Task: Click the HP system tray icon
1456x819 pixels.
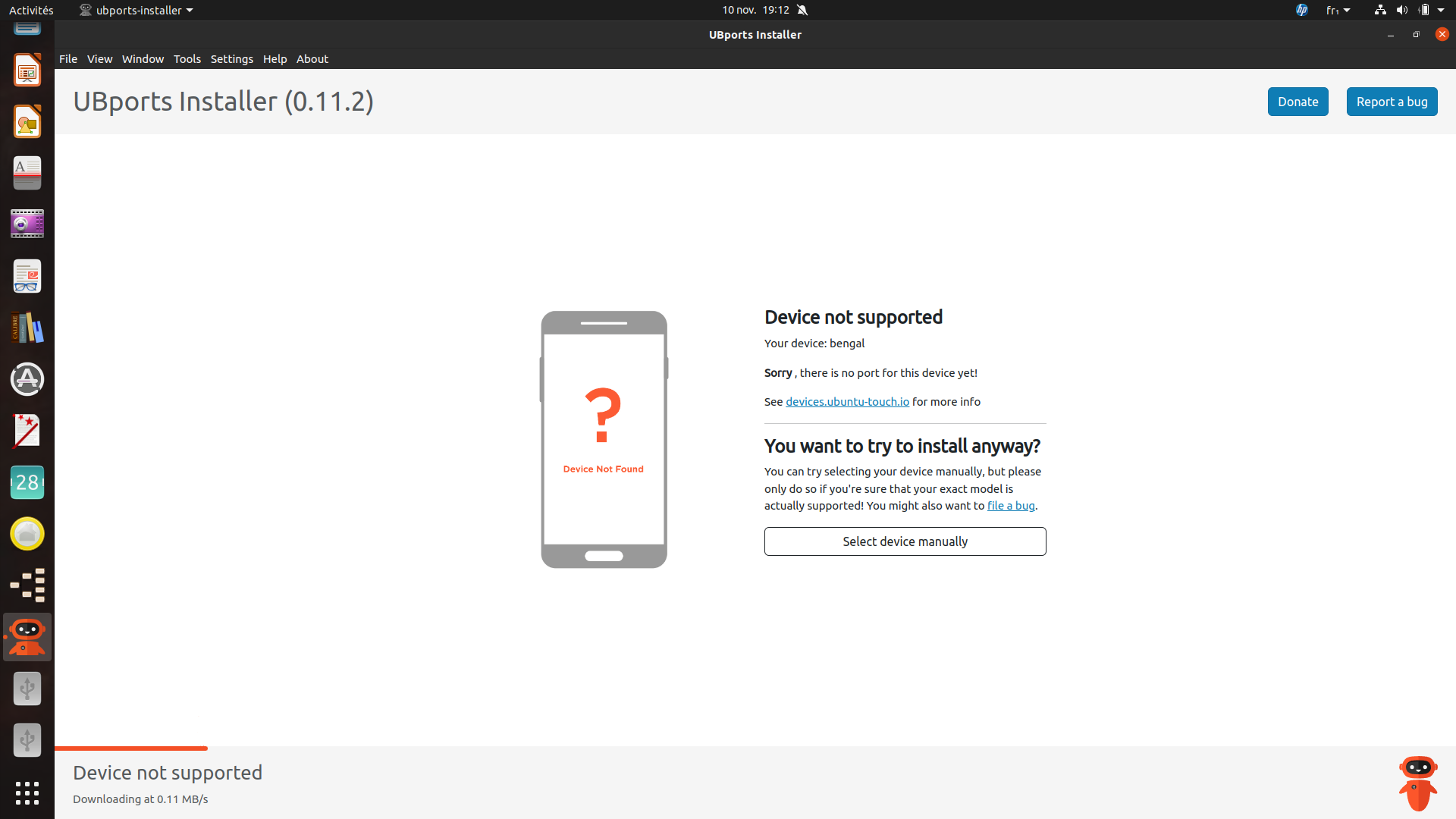Action: [1302, 10]
